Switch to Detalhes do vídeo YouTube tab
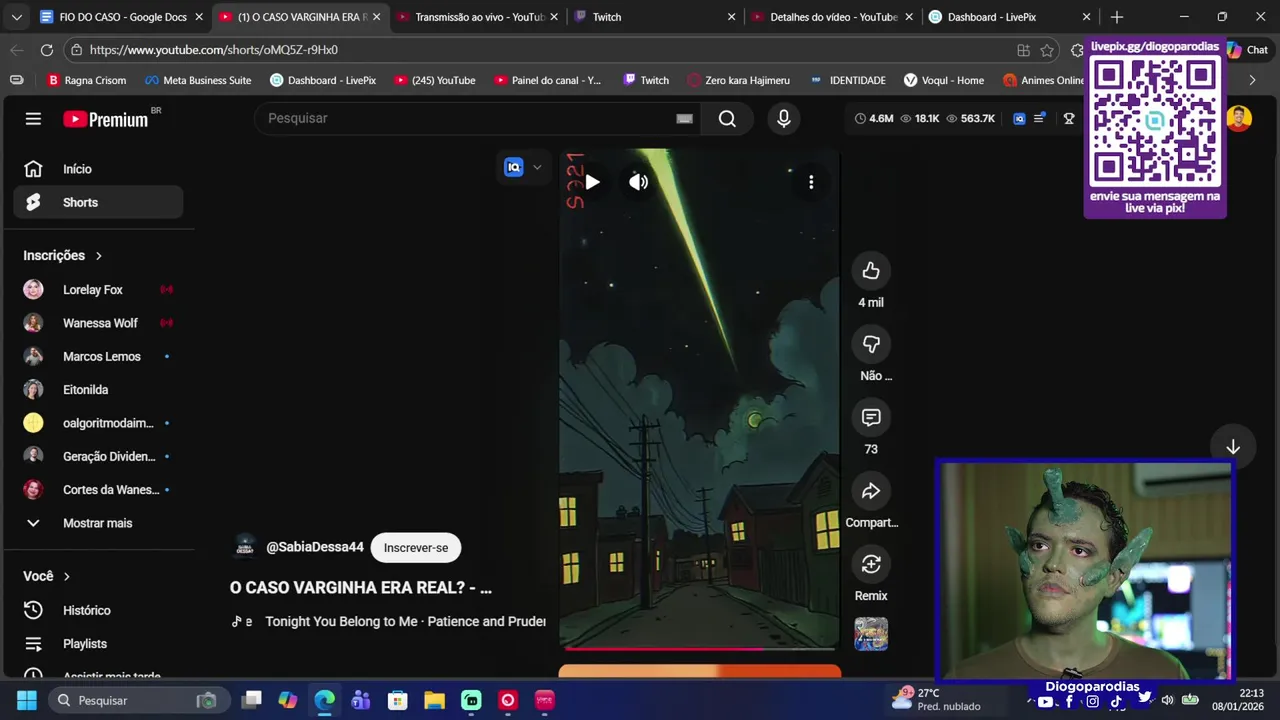The width and height of the screenshot is (1280, 720). (x=832, y=17)
